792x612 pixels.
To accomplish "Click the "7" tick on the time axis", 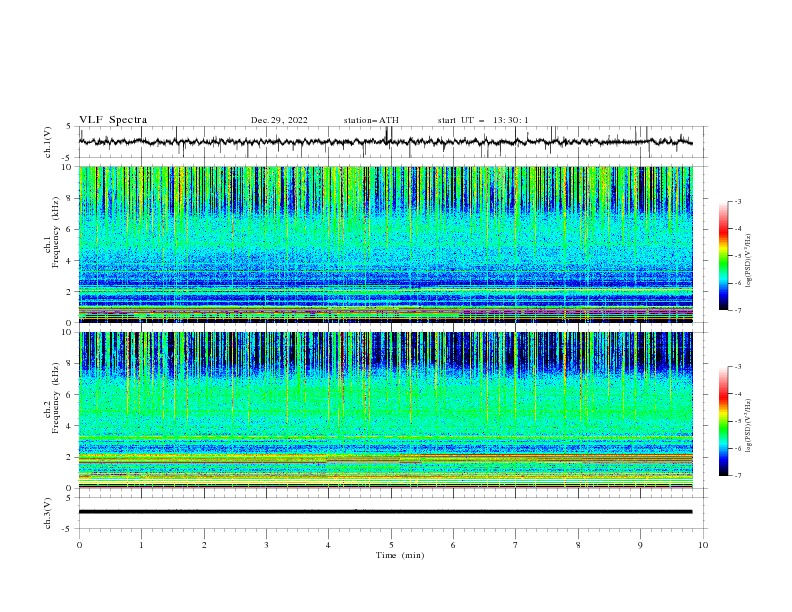I will point(516,545).
